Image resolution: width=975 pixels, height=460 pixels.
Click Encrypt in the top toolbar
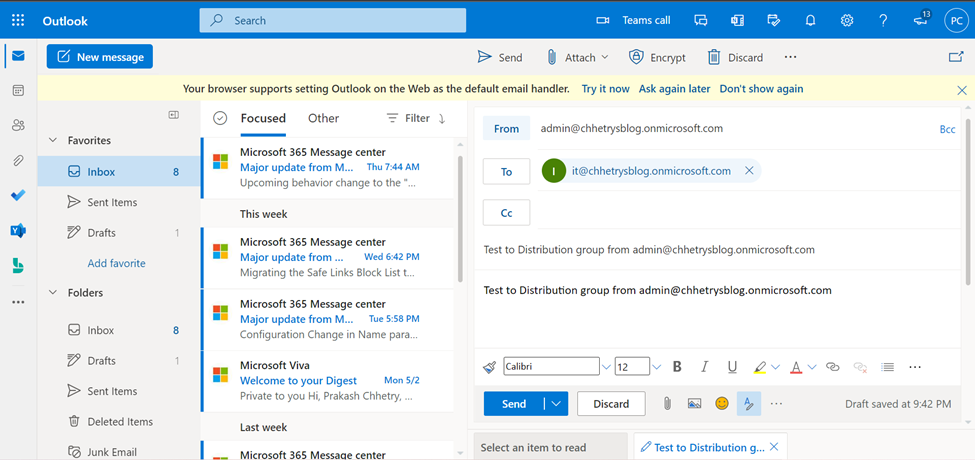point(657,57)
